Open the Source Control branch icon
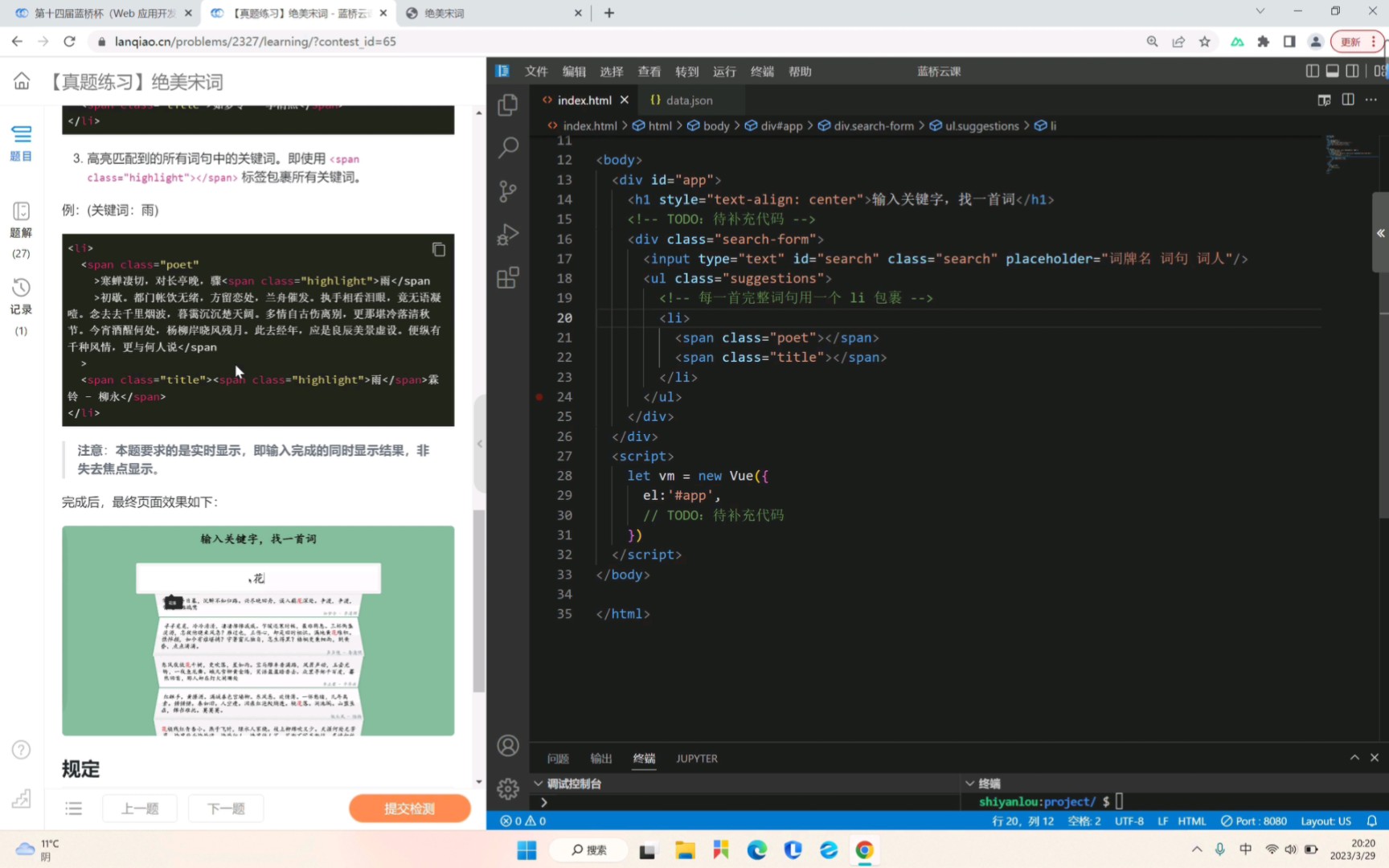The image size is (1389, 868). (508, 191)
